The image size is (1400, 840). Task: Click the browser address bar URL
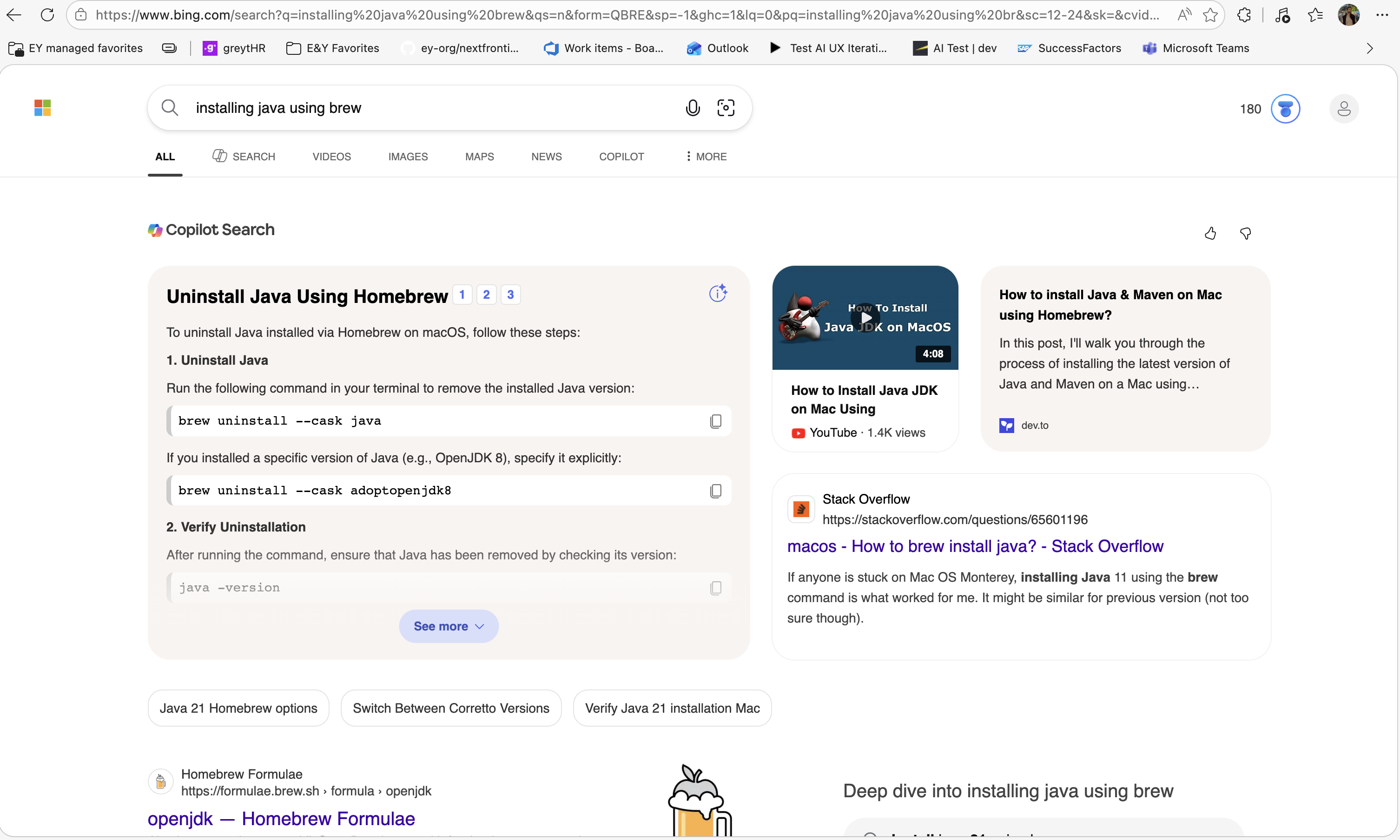click(x=627, y=15)
